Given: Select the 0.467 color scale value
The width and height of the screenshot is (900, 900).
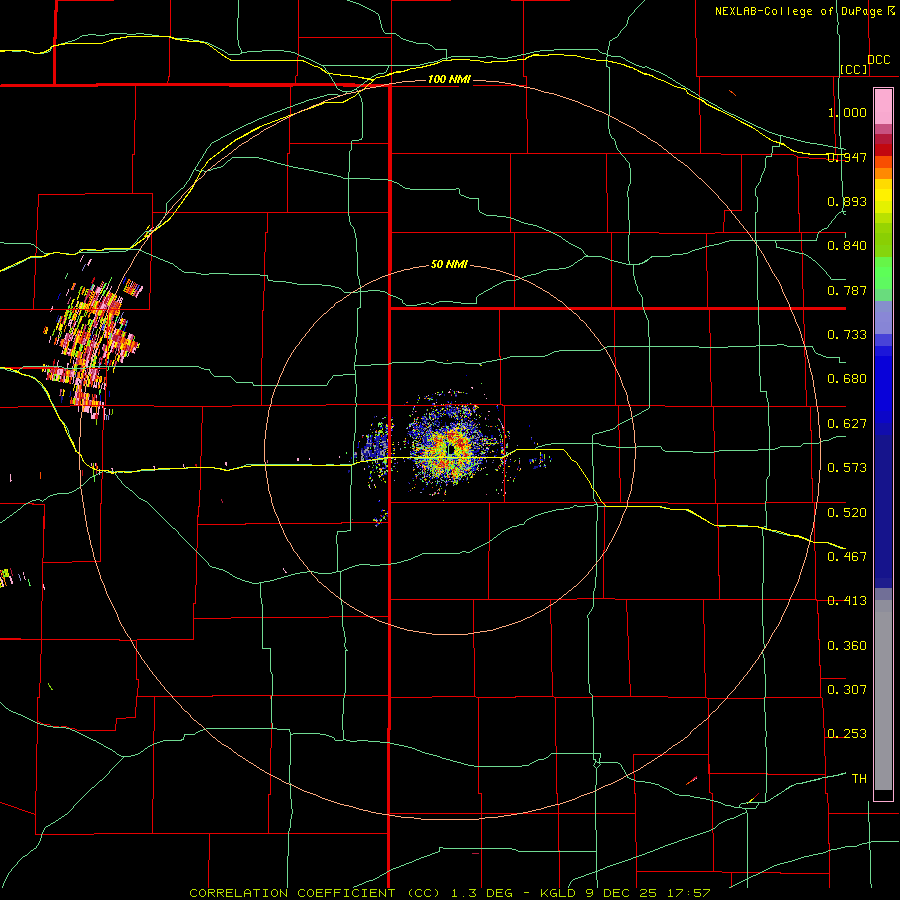Looking at the screenshot, I should (847, 556).
